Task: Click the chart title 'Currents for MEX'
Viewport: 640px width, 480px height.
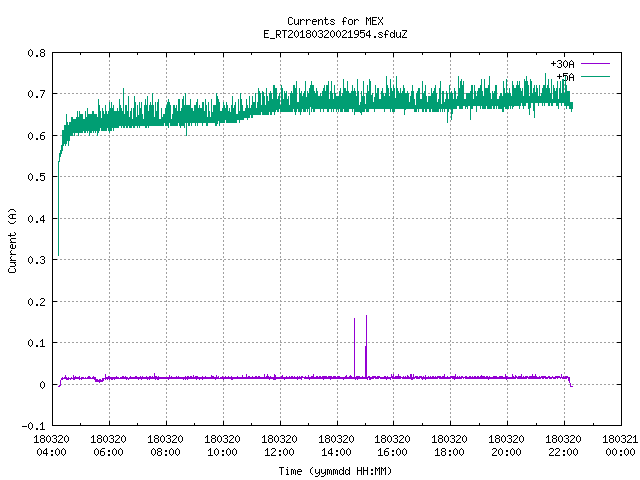Action: coord(335,21)
